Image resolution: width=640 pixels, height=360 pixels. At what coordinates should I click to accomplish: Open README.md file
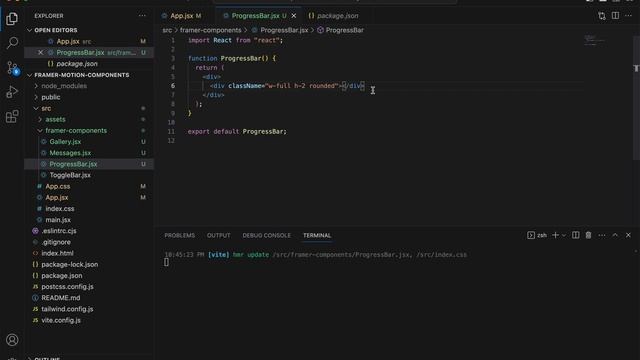(x=60, y=298)
